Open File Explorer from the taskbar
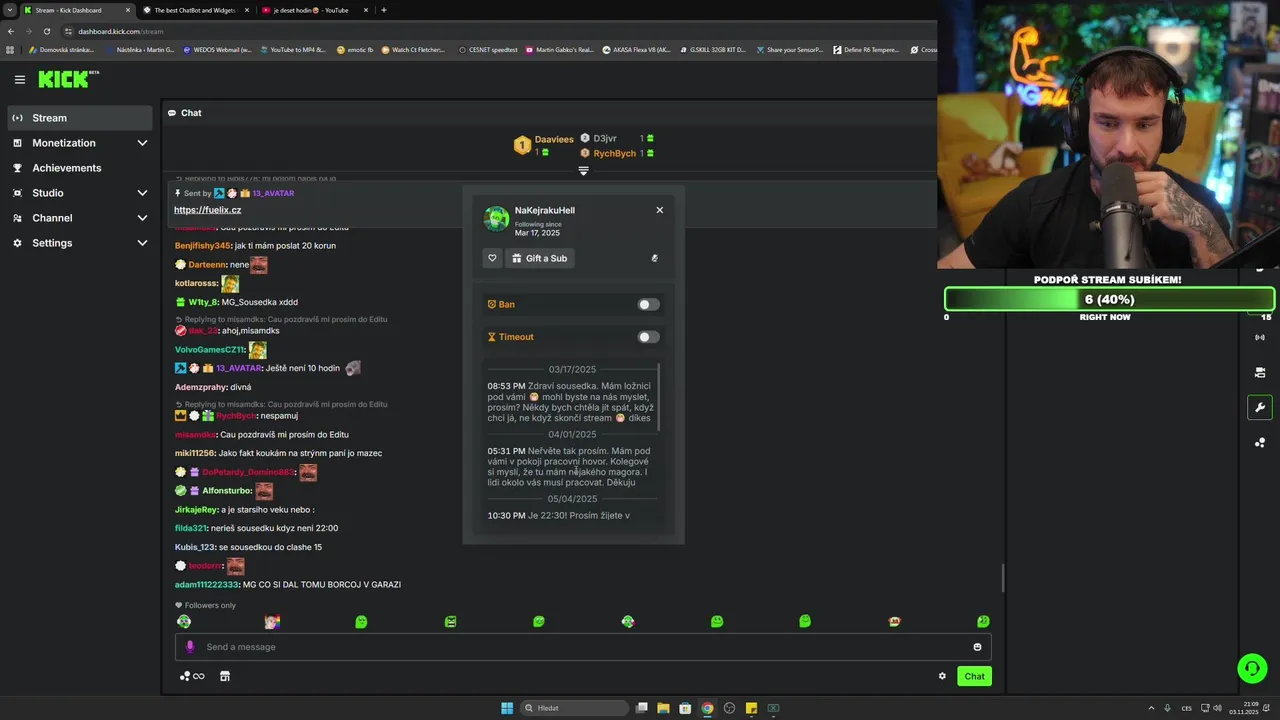1280x720 pixels. (663, 708)
